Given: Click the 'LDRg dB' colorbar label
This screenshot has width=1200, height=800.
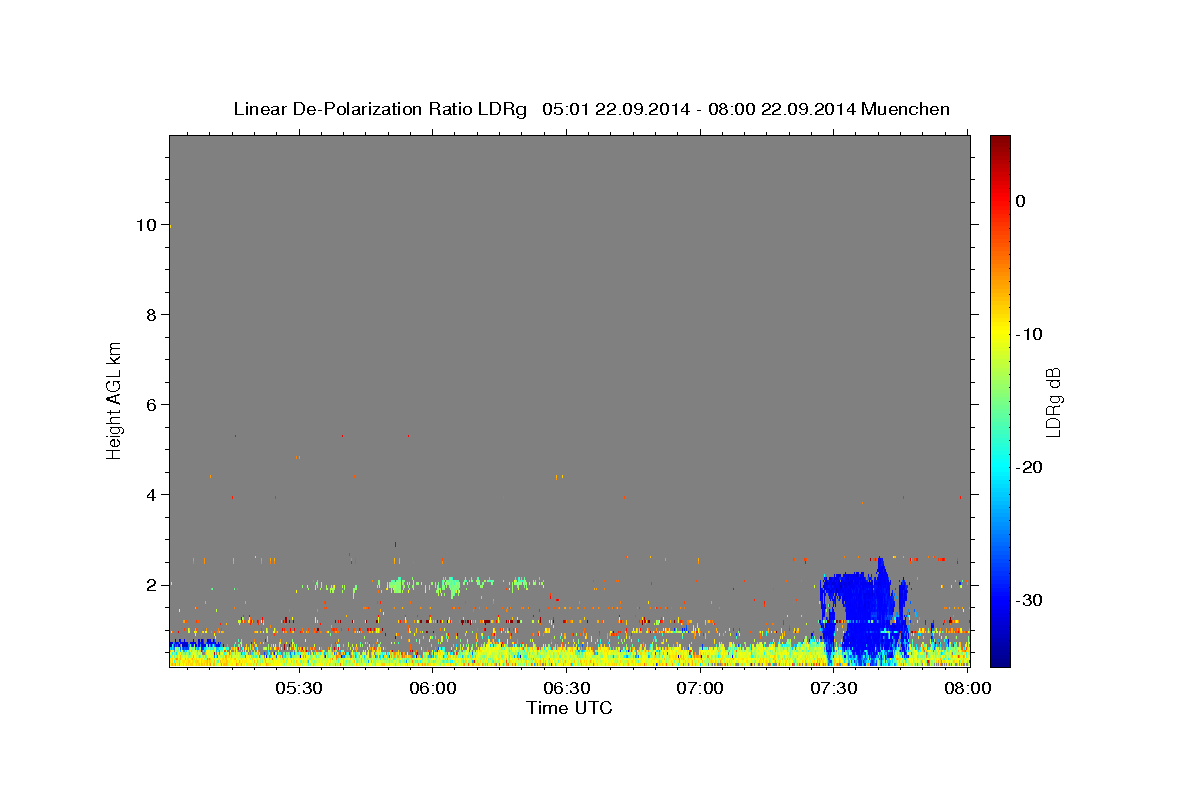Looking at the screenshot, I should 1052,401.
